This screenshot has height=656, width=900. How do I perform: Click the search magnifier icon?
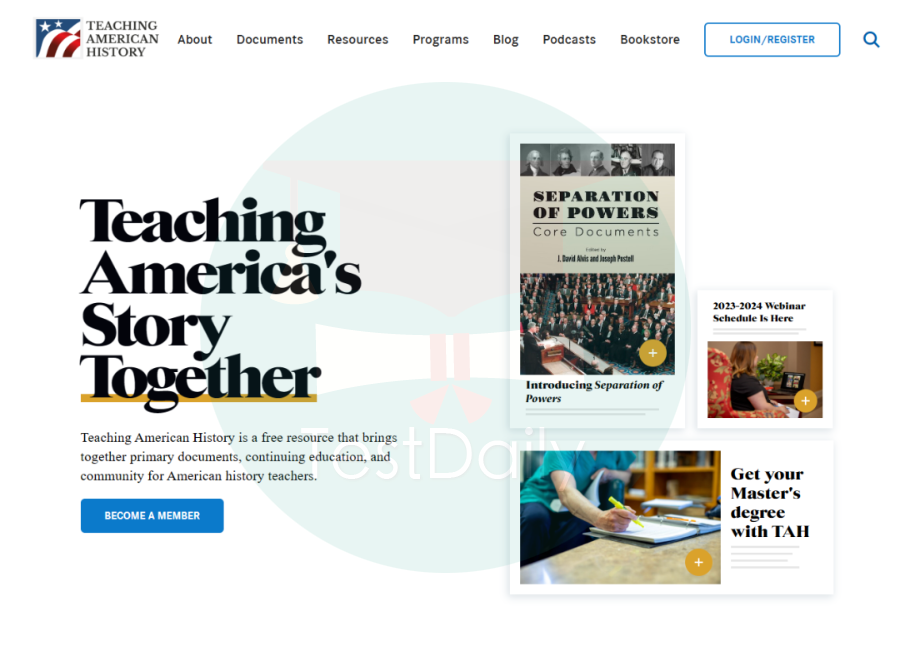tap(871, 40)
